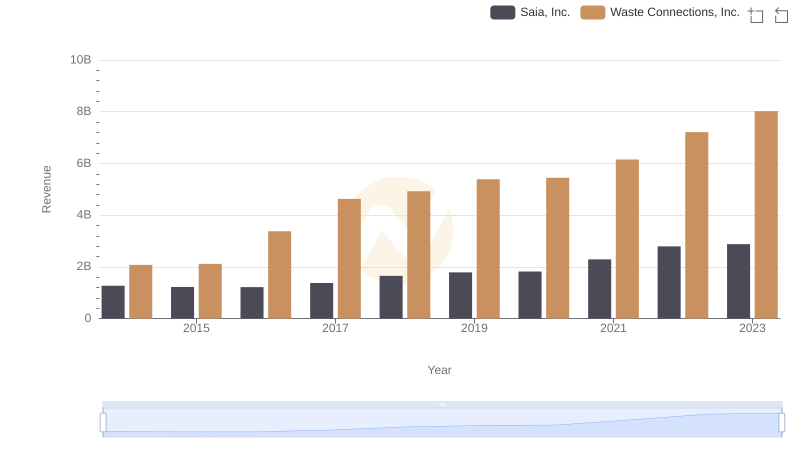800x461 pixels.
Task: Click the 2017 x-axis year label
Action: click(x=335, y=328)
